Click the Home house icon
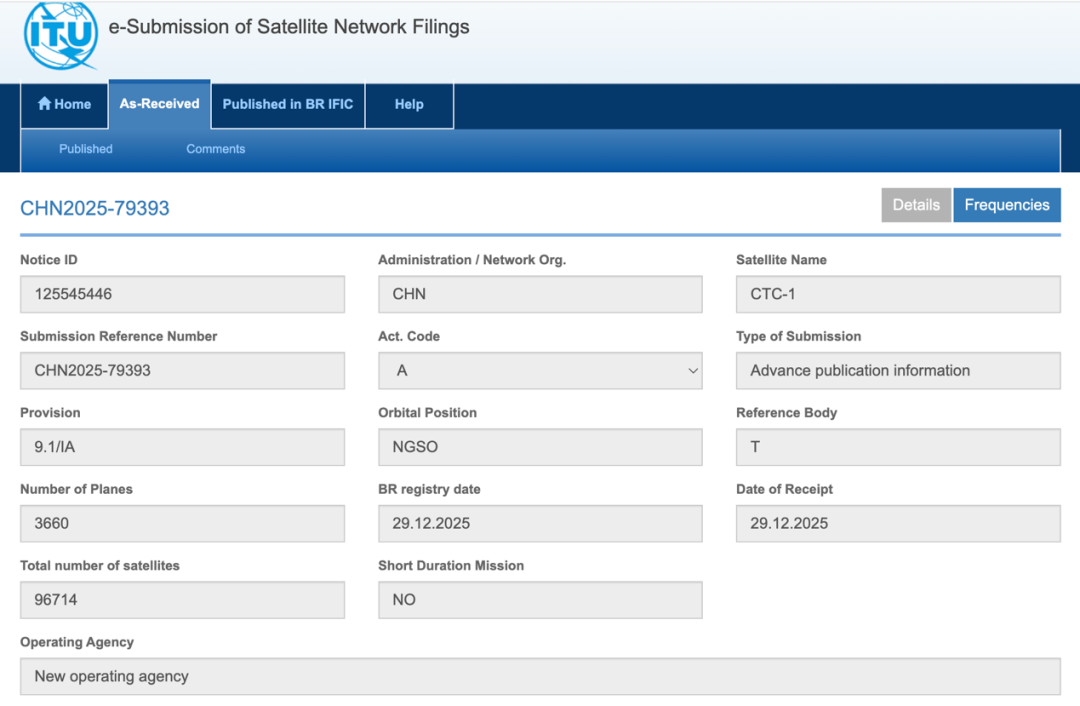The height and width of the screenshot is (706, 1080). [44, 104]
